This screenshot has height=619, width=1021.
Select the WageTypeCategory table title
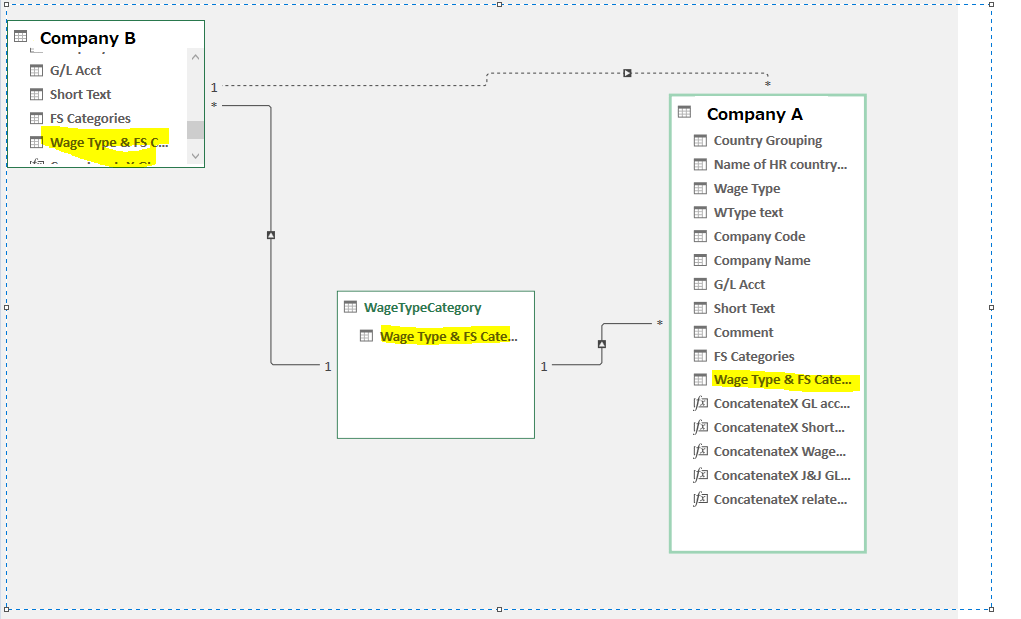pyautogui.click(x=423, y=307)
